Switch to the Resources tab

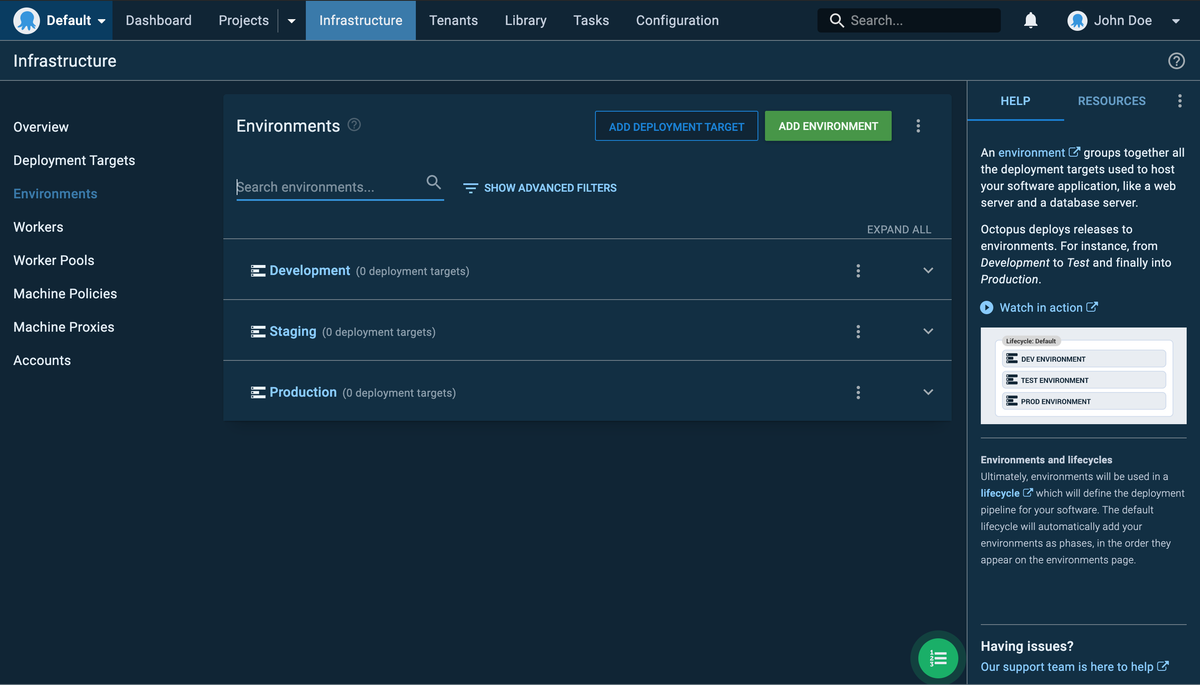(x=1111, y=101)
